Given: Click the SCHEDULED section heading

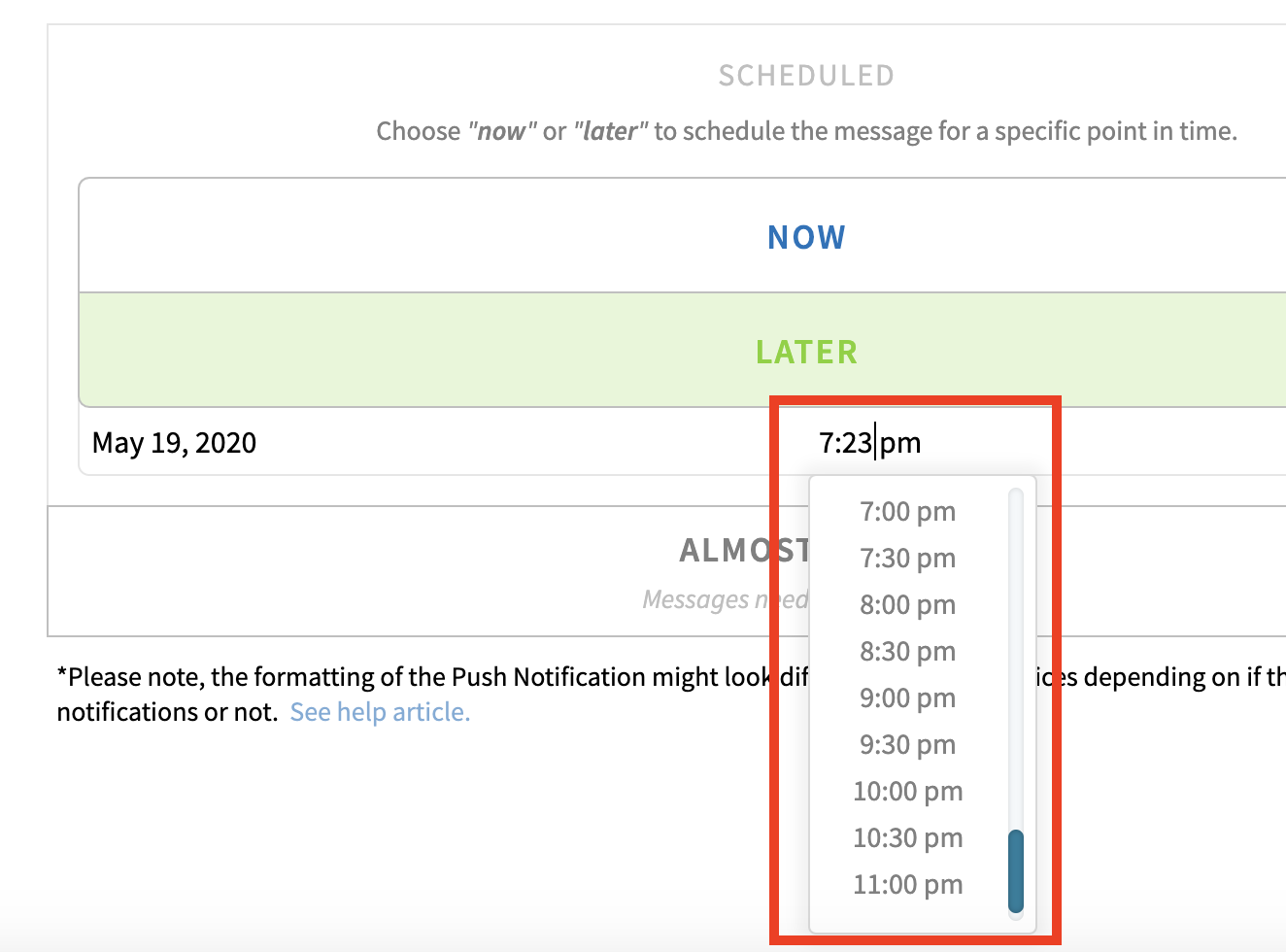Looking at the screenshot, I should pos(805,75).
